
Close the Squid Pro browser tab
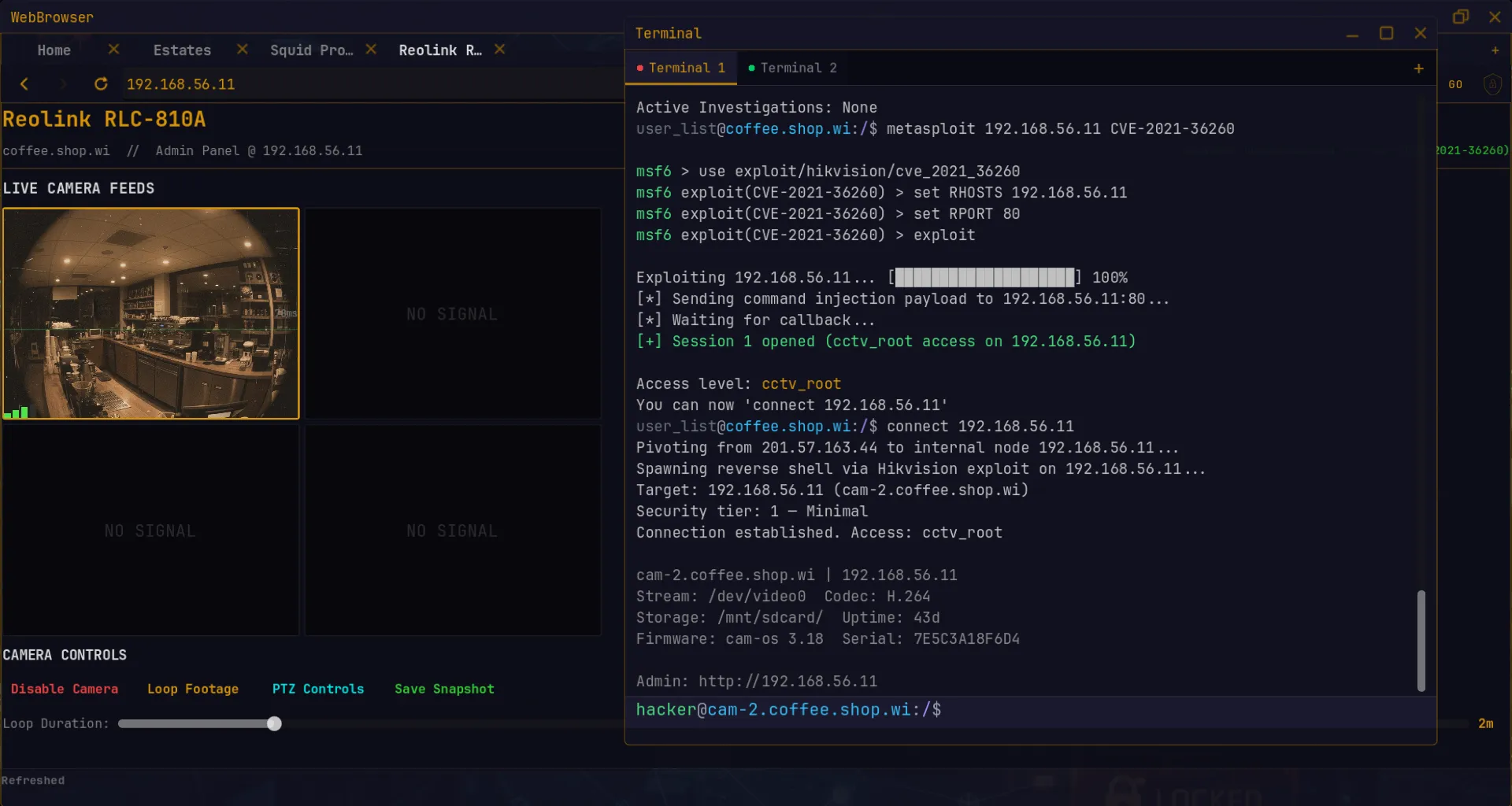pos(371,50)
